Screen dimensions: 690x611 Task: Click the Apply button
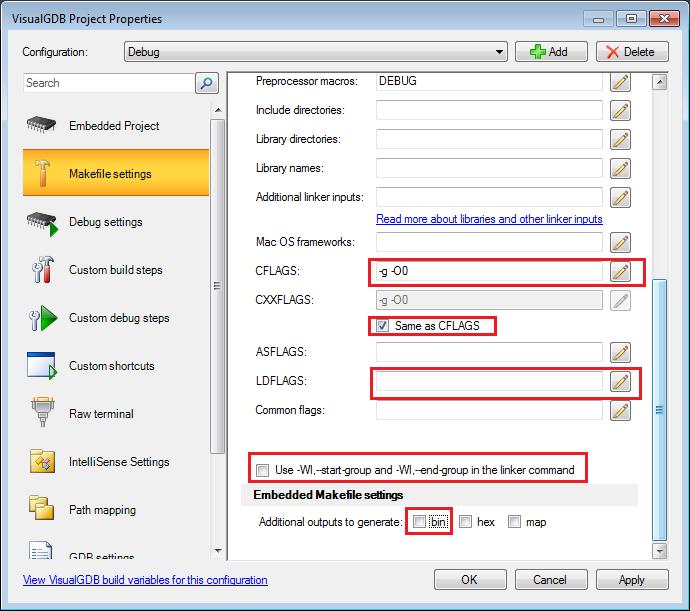(x=632, y=580)
